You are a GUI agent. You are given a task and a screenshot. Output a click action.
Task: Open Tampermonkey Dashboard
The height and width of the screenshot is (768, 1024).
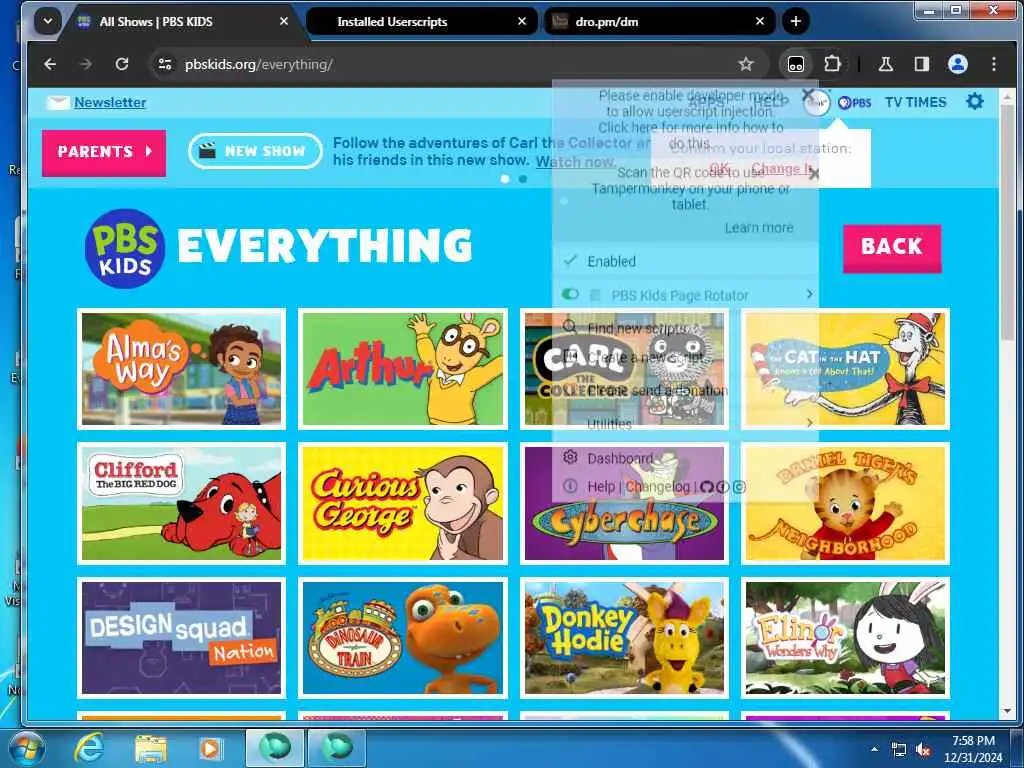(686, 458)
